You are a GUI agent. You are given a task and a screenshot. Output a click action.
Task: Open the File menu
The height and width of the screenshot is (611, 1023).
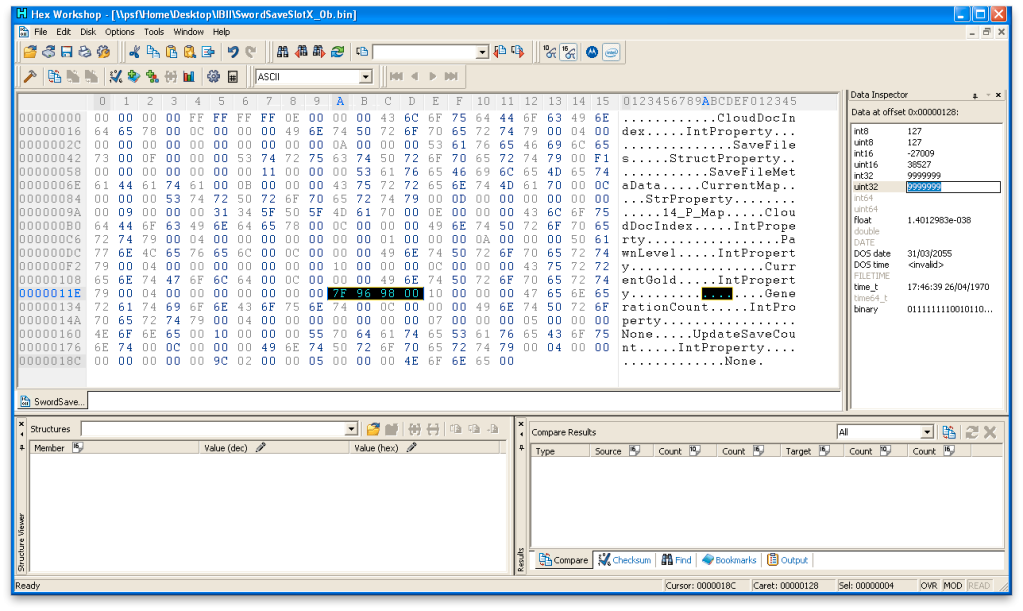click(40, 31)
